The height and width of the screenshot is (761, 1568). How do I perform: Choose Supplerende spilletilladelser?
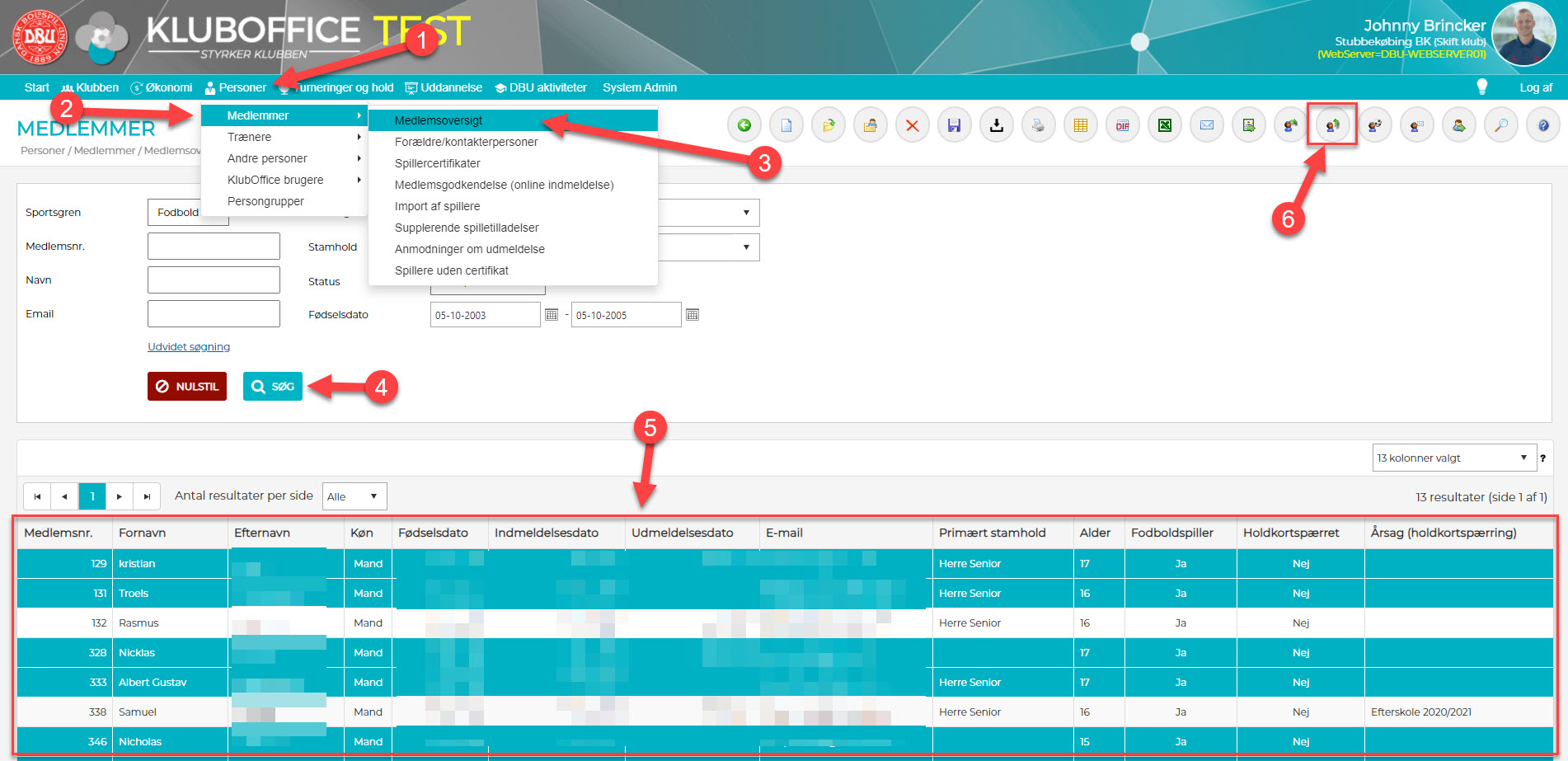[x=513, y=228]
